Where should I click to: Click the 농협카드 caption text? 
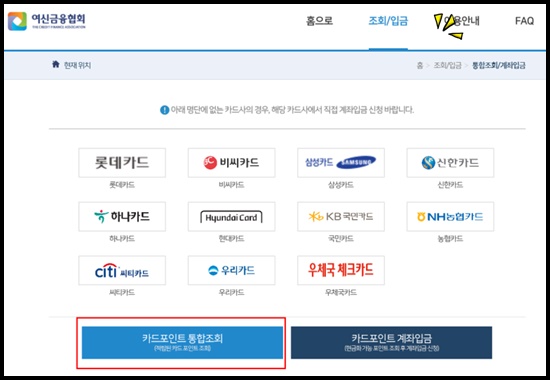coord(450,239)
